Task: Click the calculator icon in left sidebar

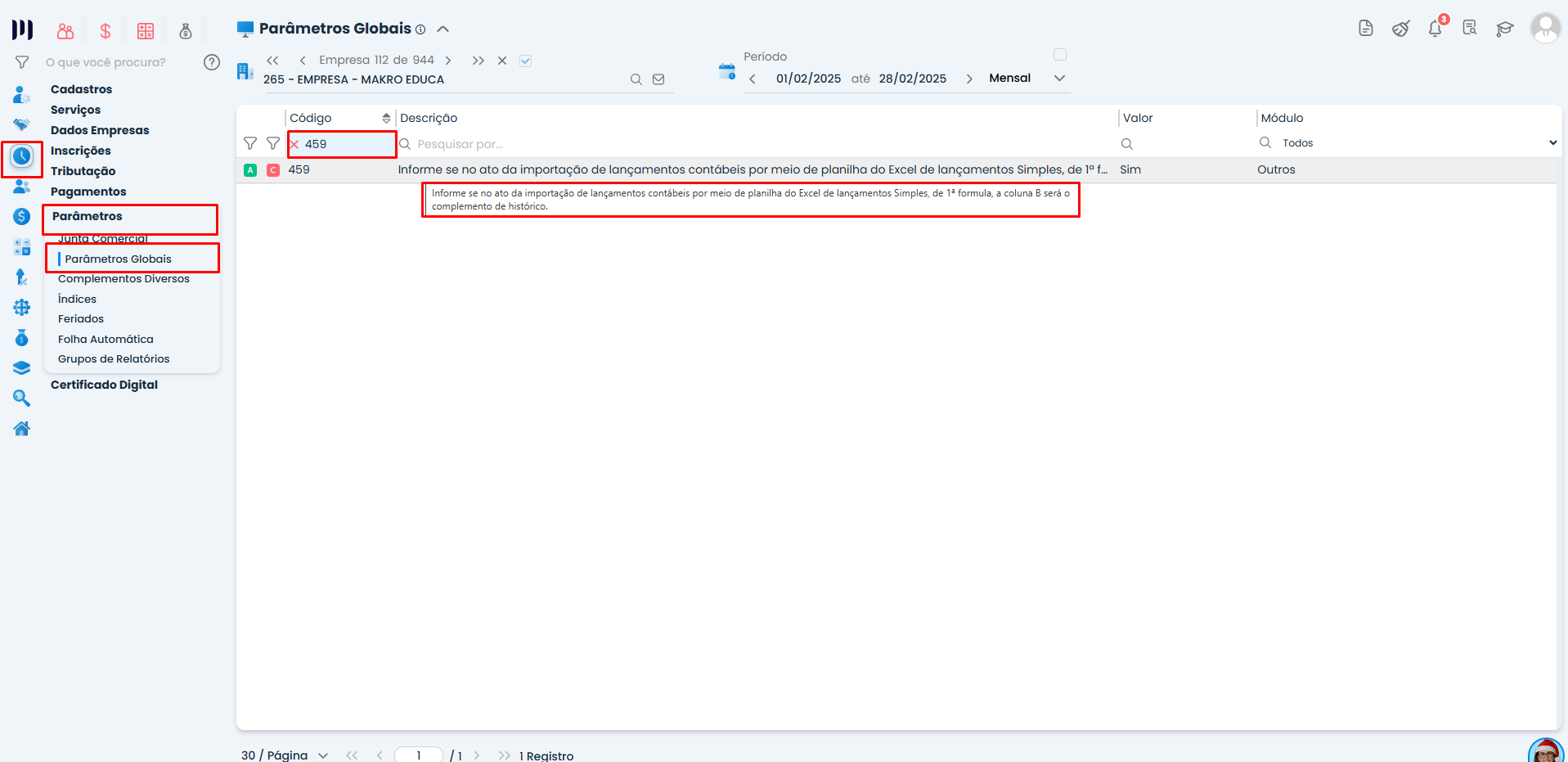Action: point(21,246)
